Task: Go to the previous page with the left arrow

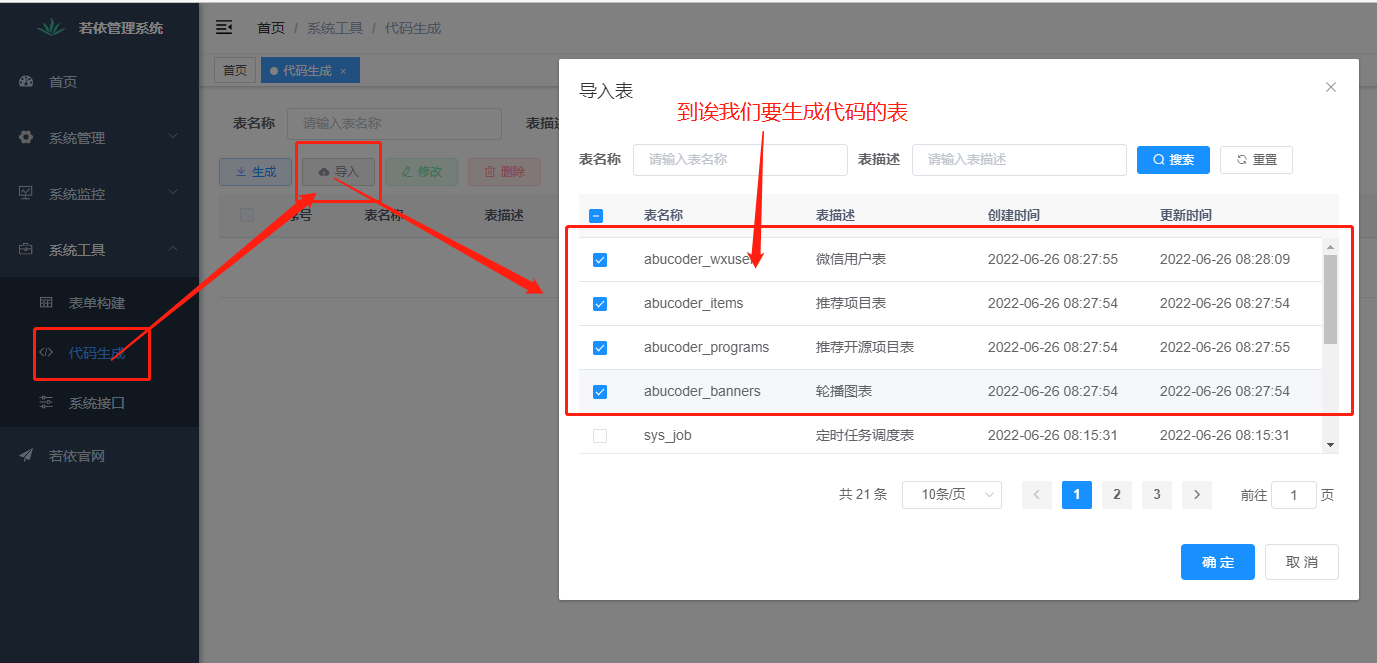Action: (1037, 495)
